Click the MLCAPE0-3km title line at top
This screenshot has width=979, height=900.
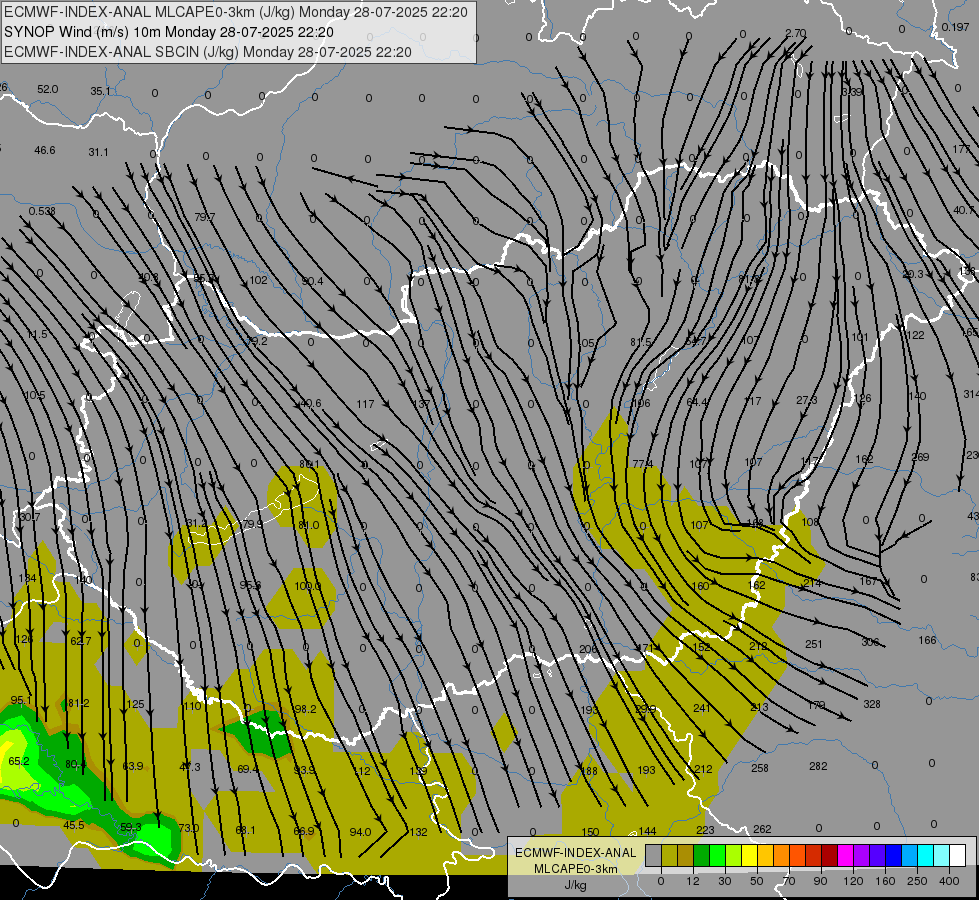click(x=236, y=12)
